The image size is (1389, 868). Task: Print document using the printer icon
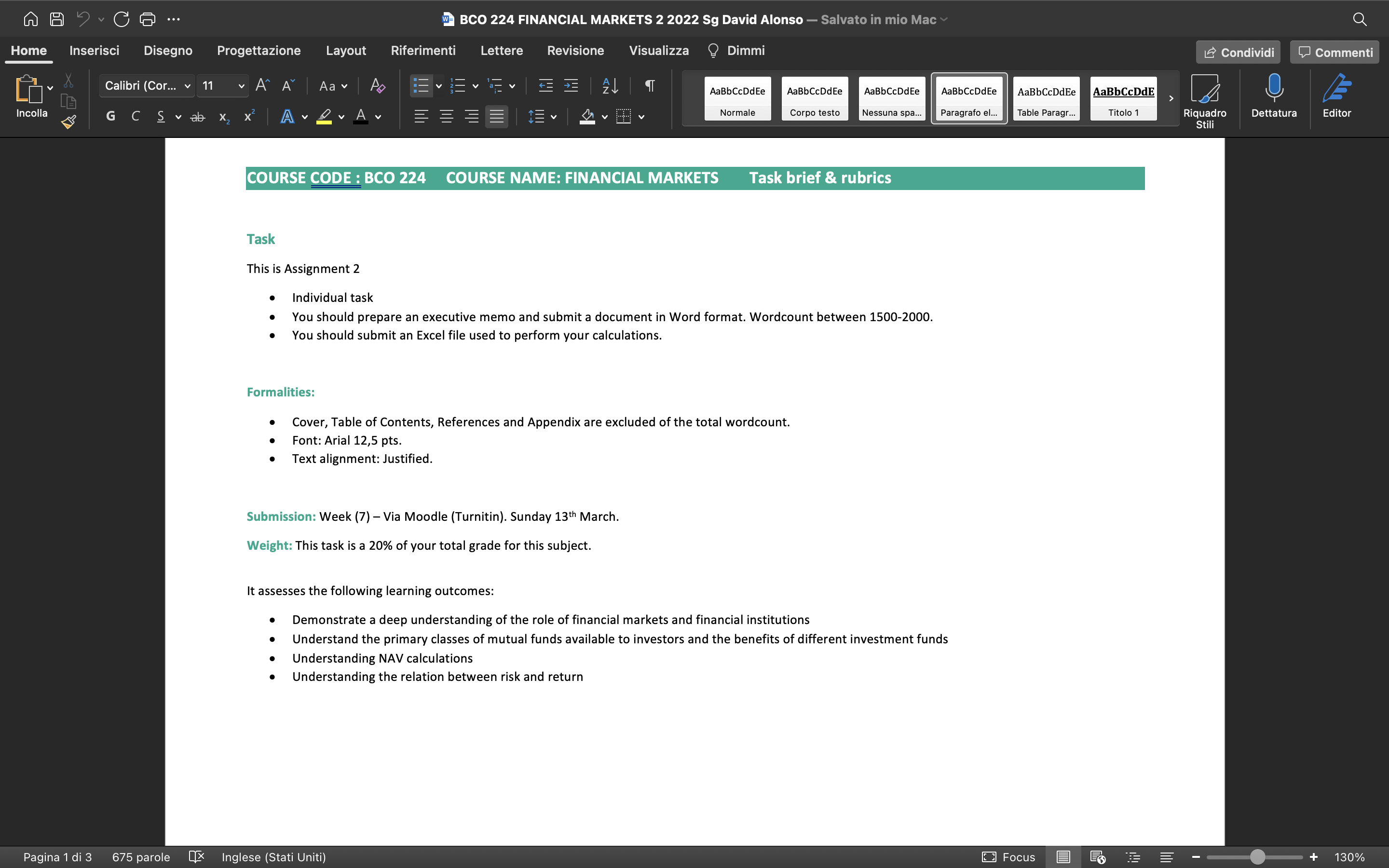[x=148, y=19]
